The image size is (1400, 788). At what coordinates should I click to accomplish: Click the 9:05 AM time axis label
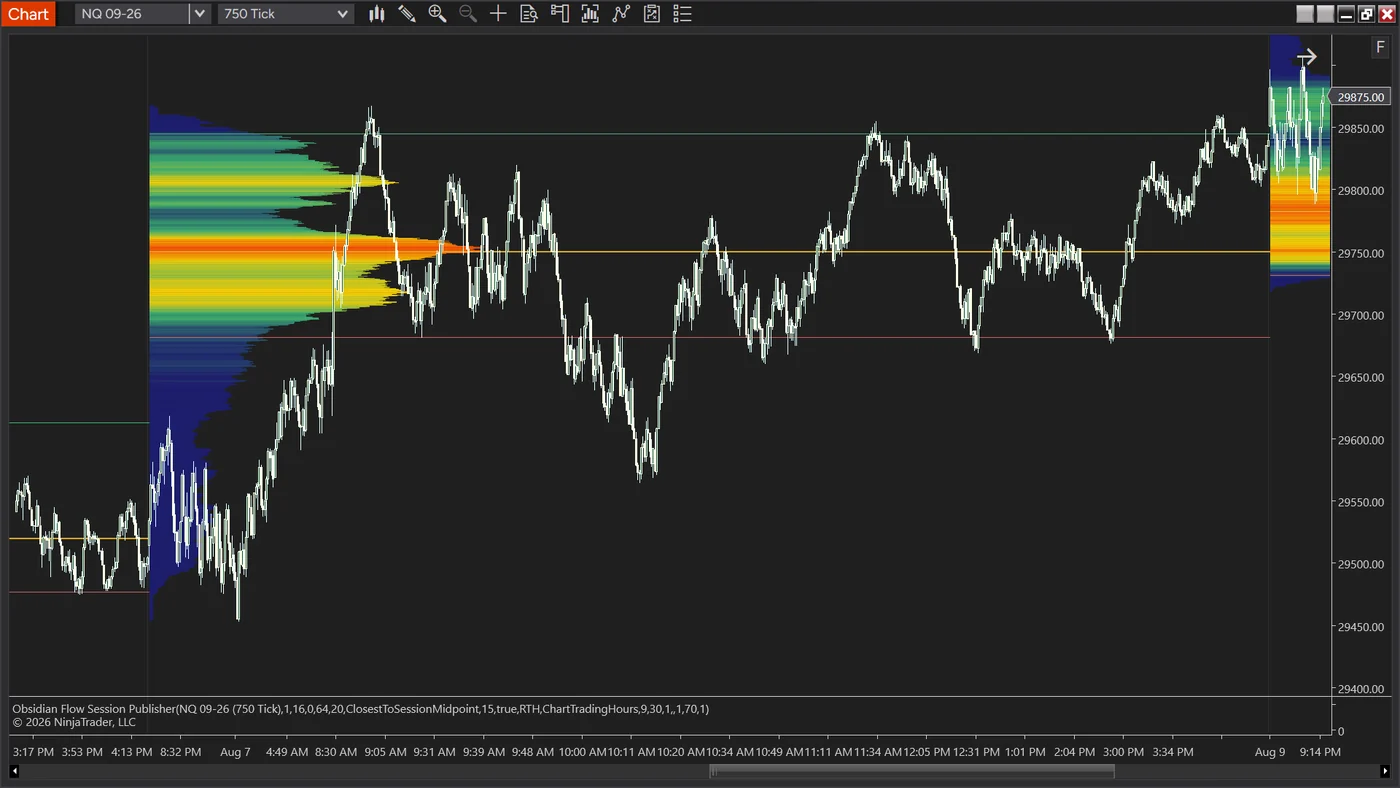(385, 752)
